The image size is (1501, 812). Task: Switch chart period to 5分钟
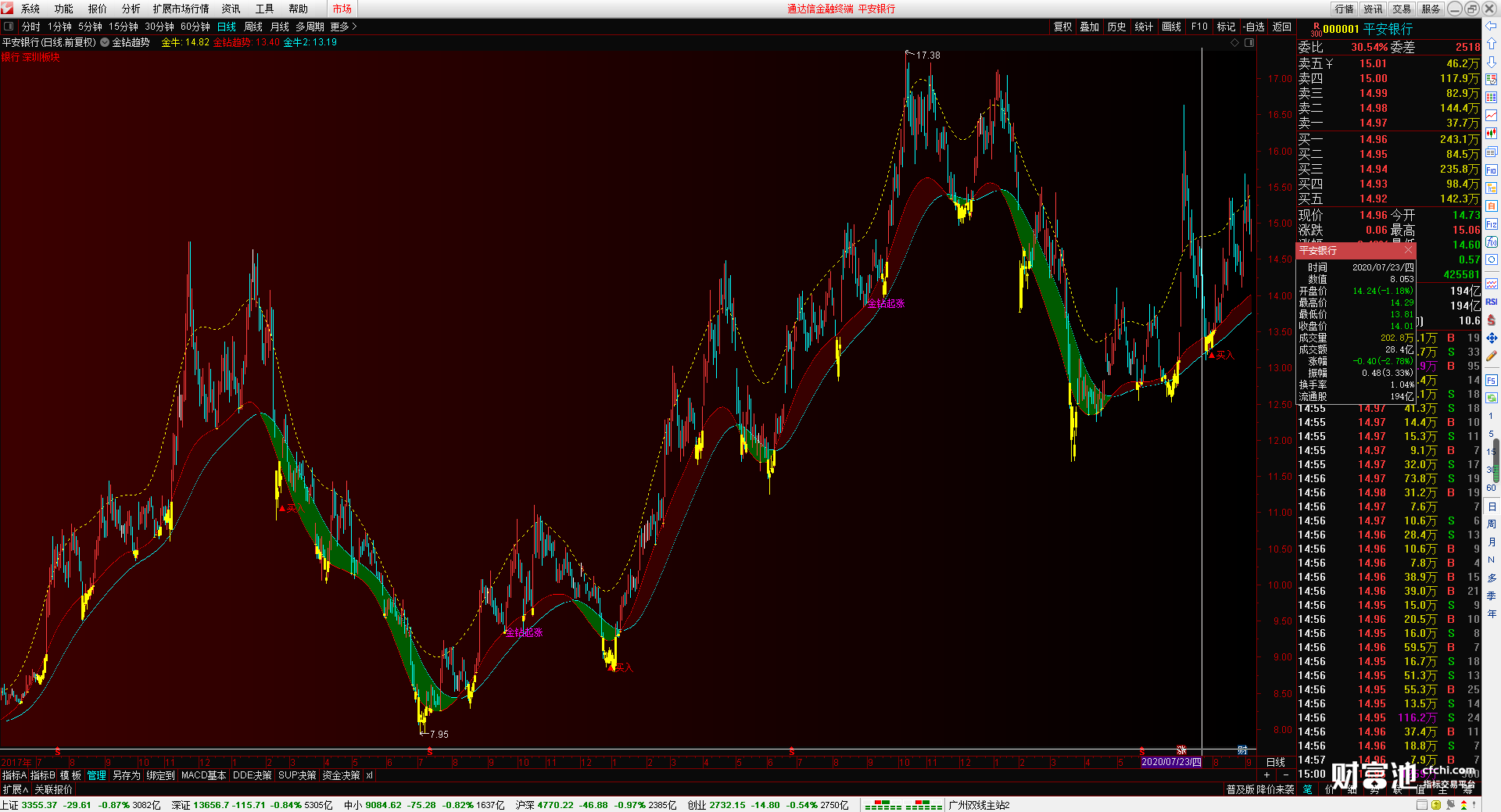[x=90, y=27]
